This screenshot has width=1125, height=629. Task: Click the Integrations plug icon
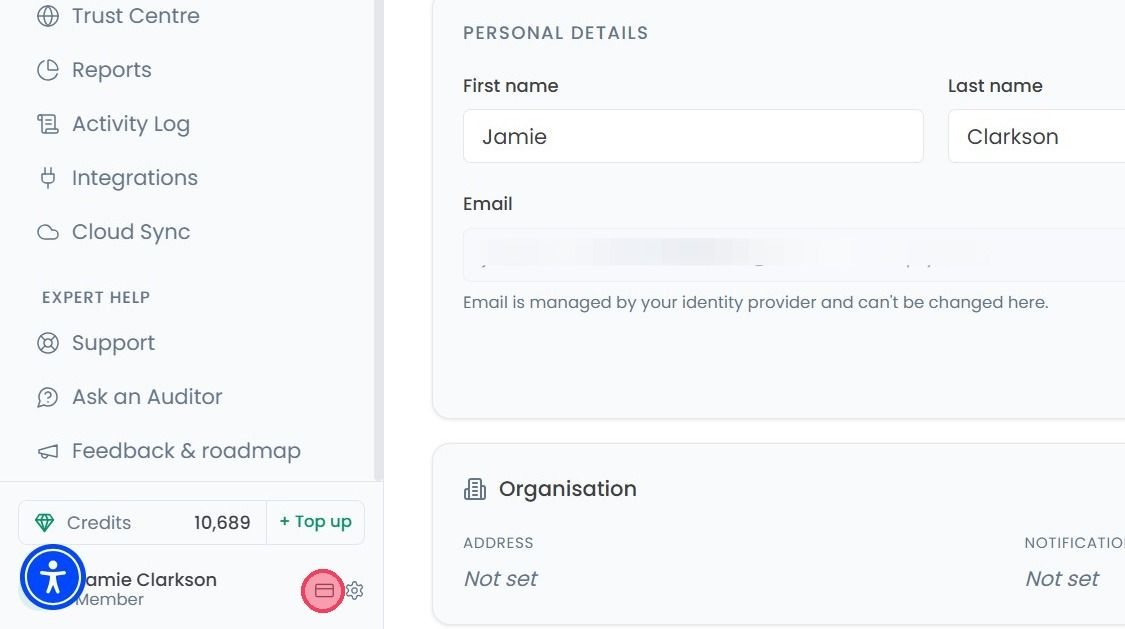click(48, 178)
